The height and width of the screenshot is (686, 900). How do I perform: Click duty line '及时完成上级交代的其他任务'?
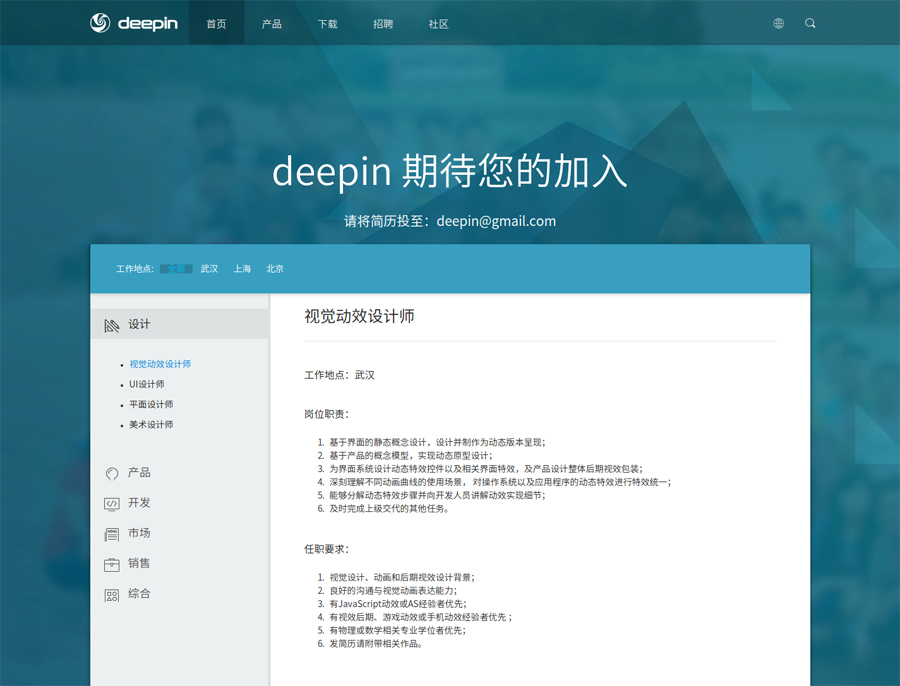click(389, 509)
